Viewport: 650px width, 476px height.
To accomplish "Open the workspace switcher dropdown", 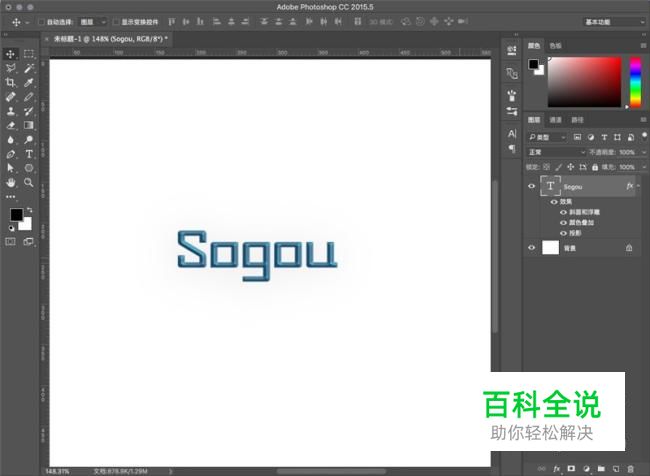I will pos(614,22).
